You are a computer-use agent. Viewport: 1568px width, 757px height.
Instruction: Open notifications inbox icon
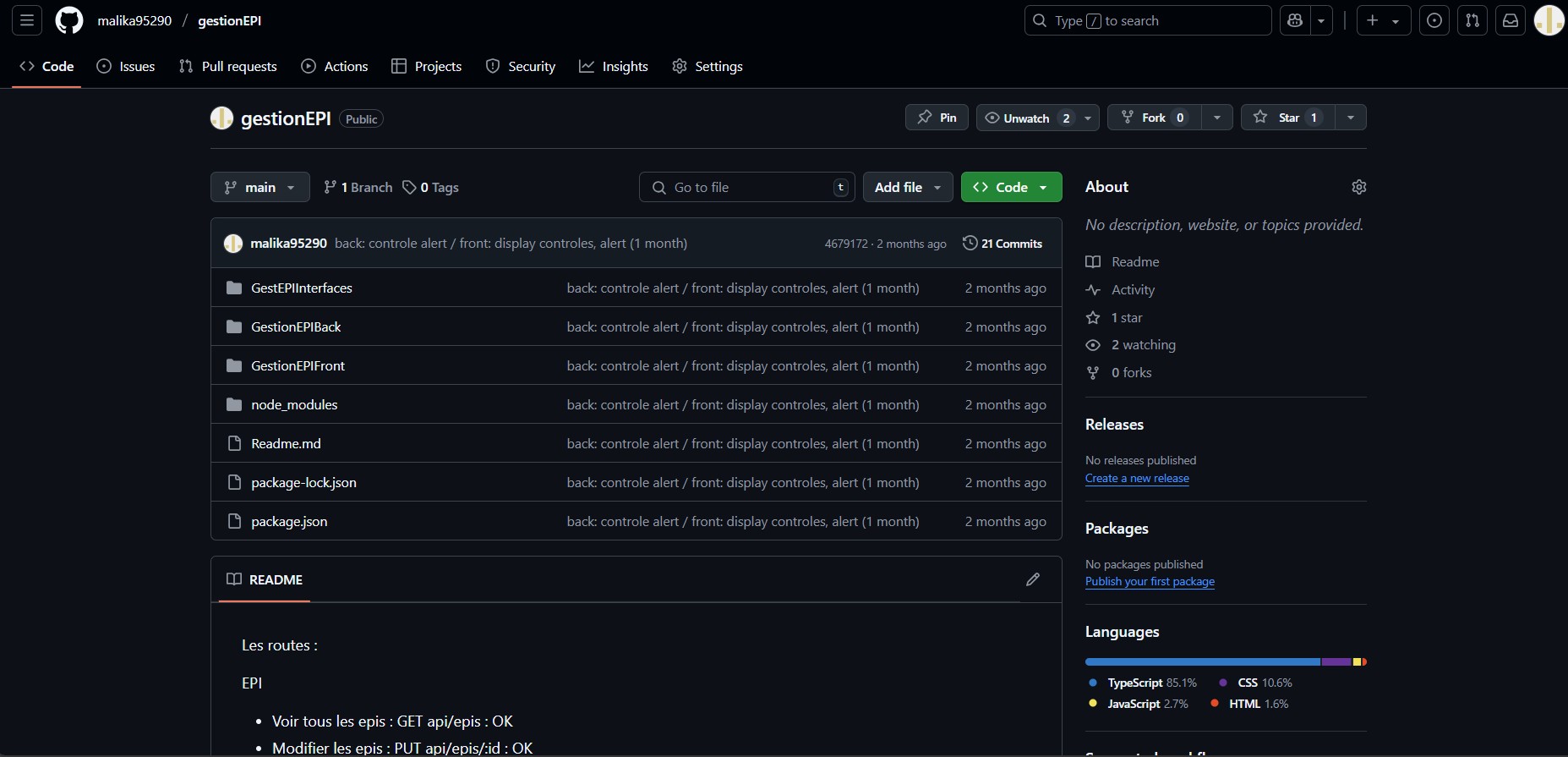[1511, 20]
